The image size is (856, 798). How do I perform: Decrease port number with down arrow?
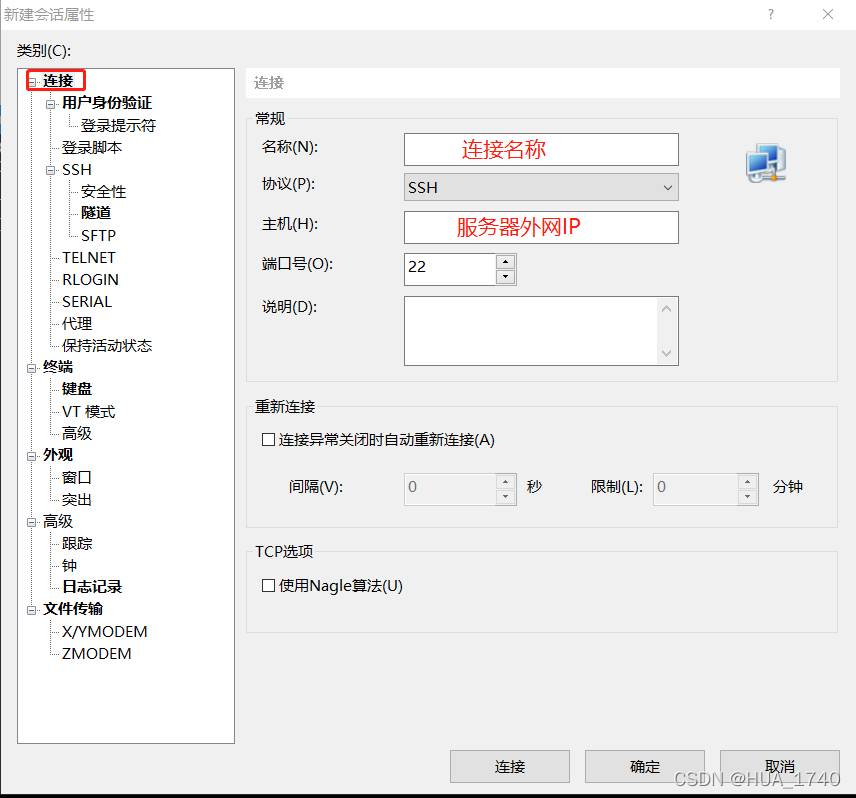pos(505,277)
